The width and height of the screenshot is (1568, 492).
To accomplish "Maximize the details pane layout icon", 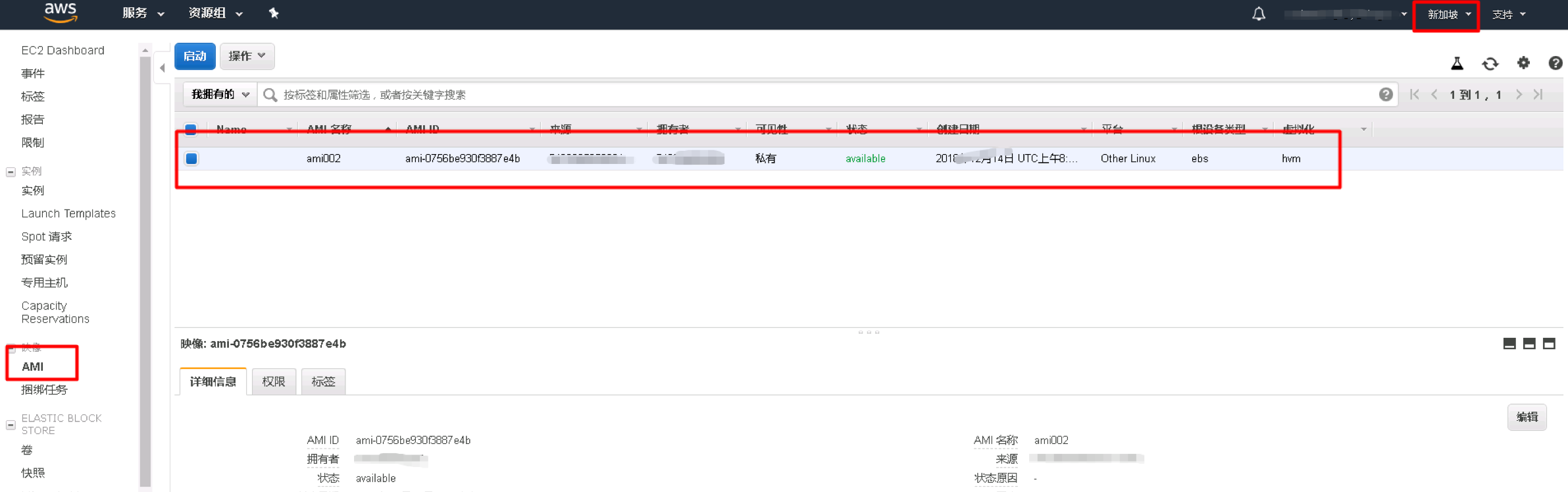I will click(x=1549, y=344).
